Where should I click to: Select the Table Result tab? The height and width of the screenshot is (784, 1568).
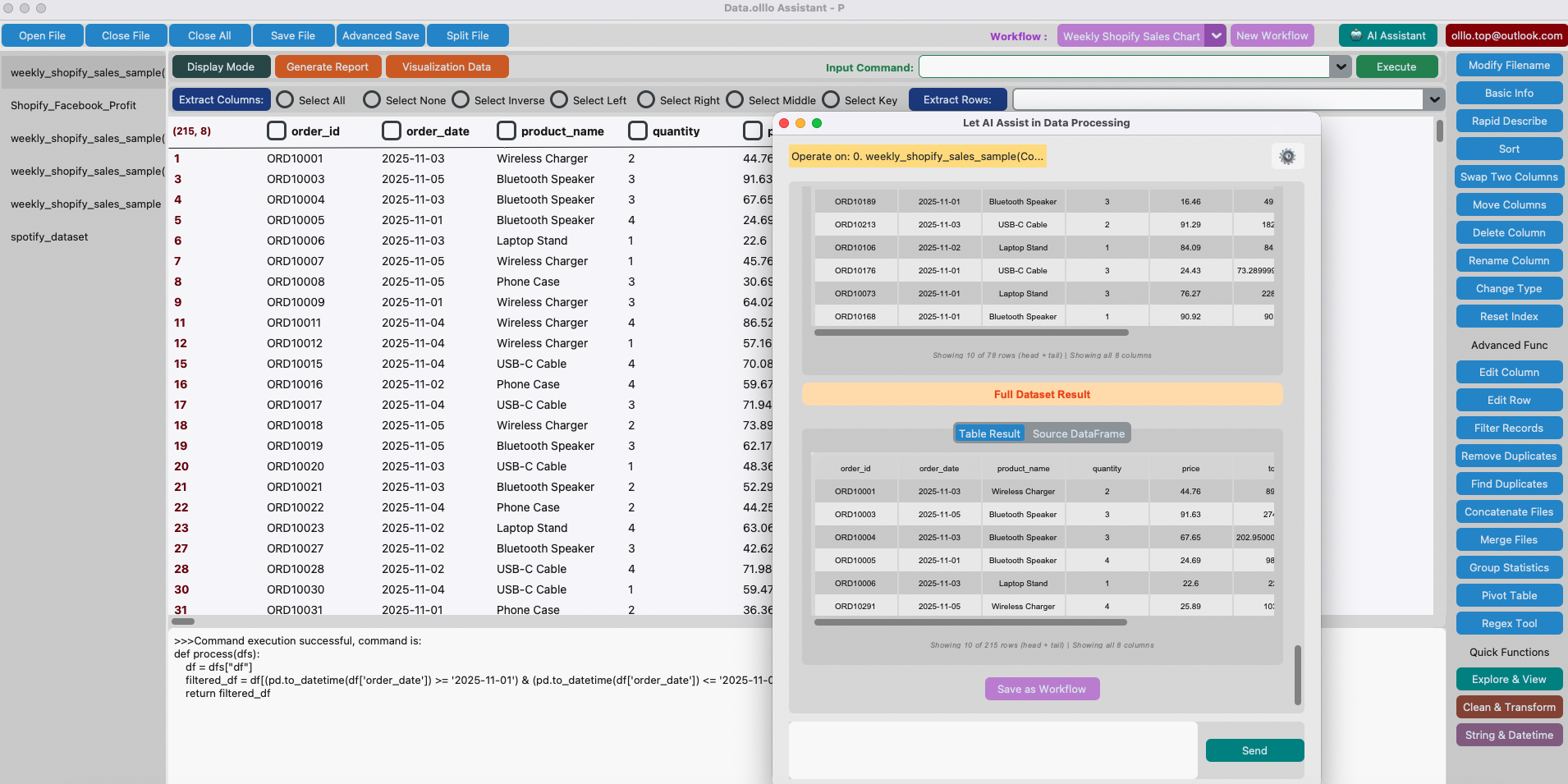(x=989, y=433)
